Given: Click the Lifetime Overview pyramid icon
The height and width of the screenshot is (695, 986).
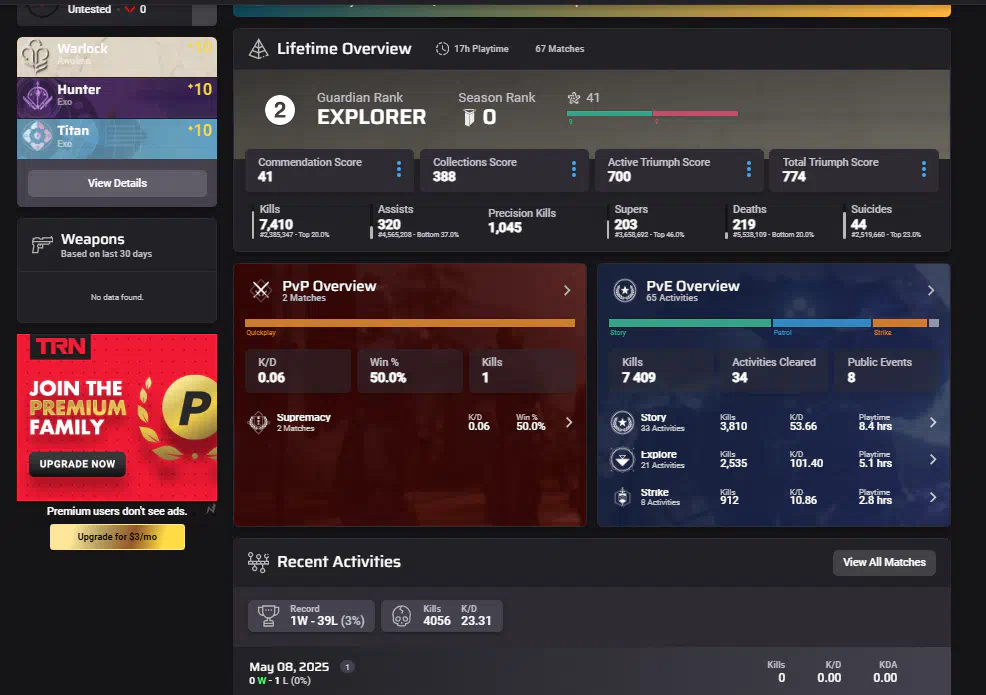Looking at the screenshot, I should pos(258,49).
